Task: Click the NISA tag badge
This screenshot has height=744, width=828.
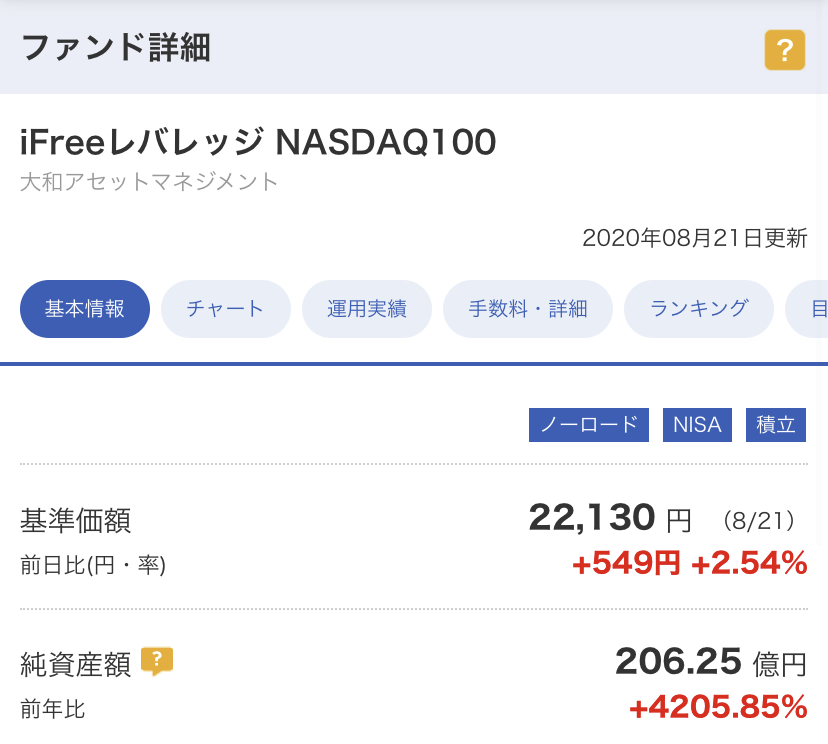Action: [x=697, y=424]
